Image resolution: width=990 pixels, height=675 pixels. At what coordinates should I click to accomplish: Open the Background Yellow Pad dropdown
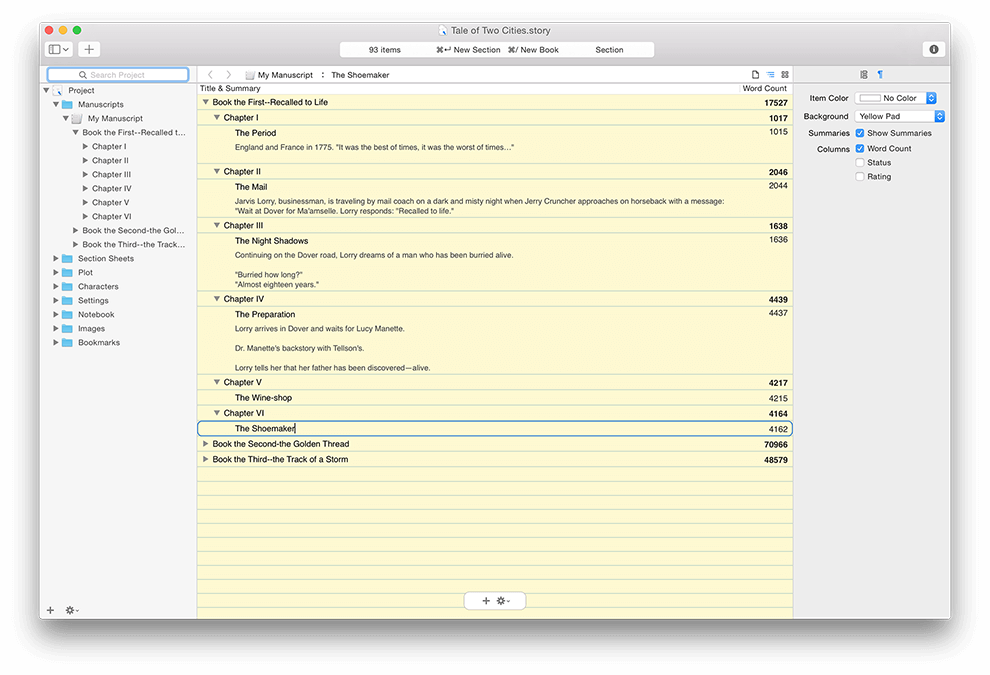[899, 116]
